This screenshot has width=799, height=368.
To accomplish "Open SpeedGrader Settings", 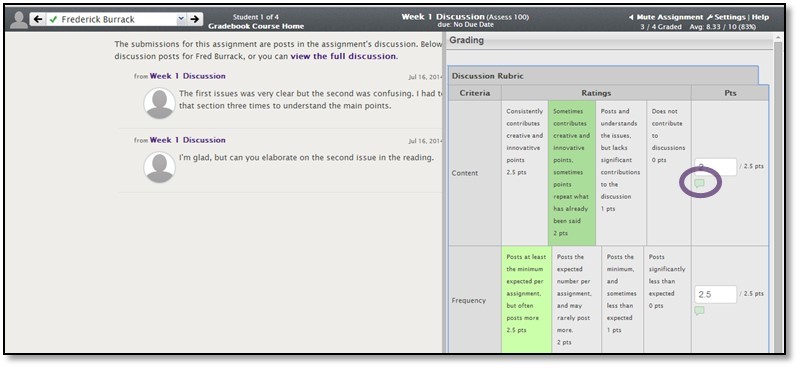I will click(727, 17).
